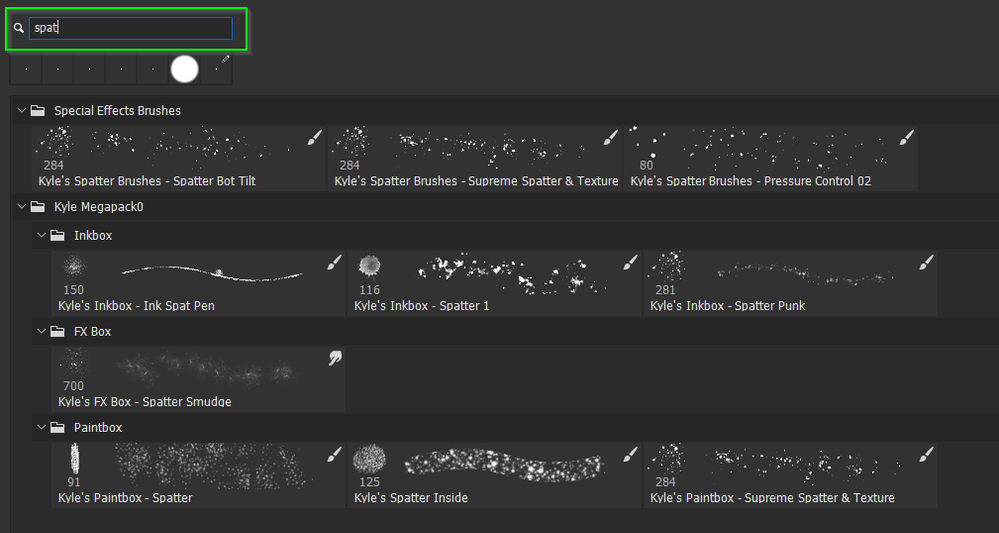Click brush tool icon on Spatter Punk
This screenshot has width=999, height=533.
(926, 262)
